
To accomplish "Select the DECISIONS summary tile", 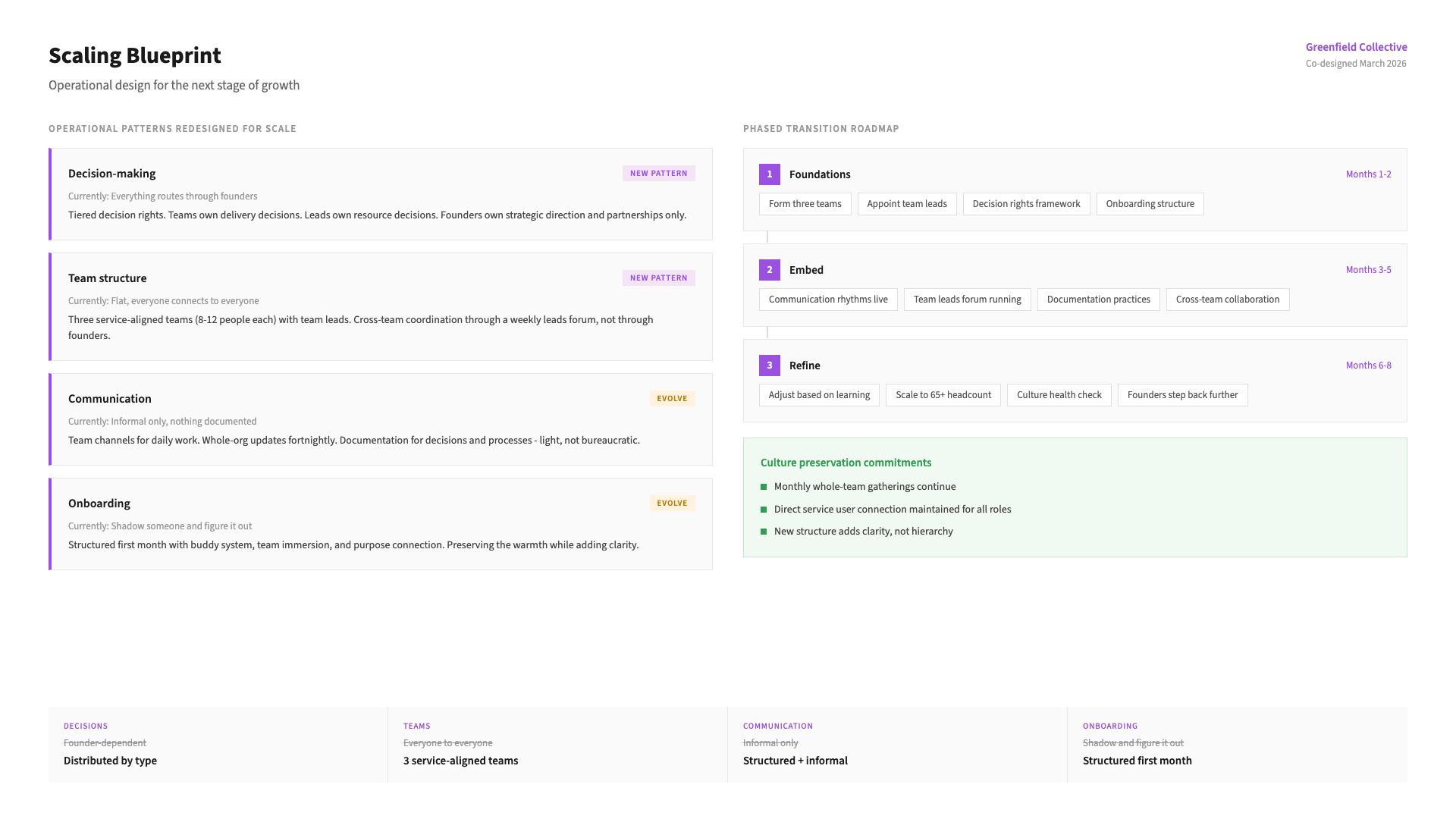I will point(218,745).
